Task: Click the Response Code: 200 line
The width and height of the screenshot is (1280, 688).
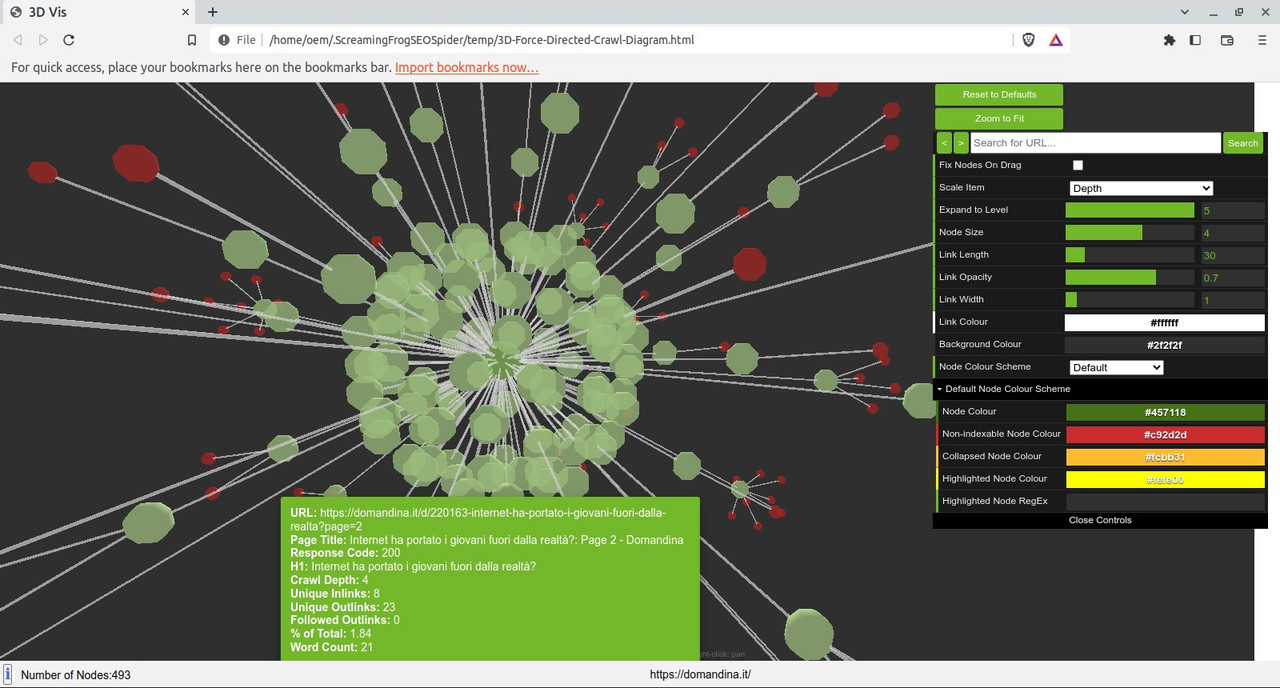Action: [345, 553]
